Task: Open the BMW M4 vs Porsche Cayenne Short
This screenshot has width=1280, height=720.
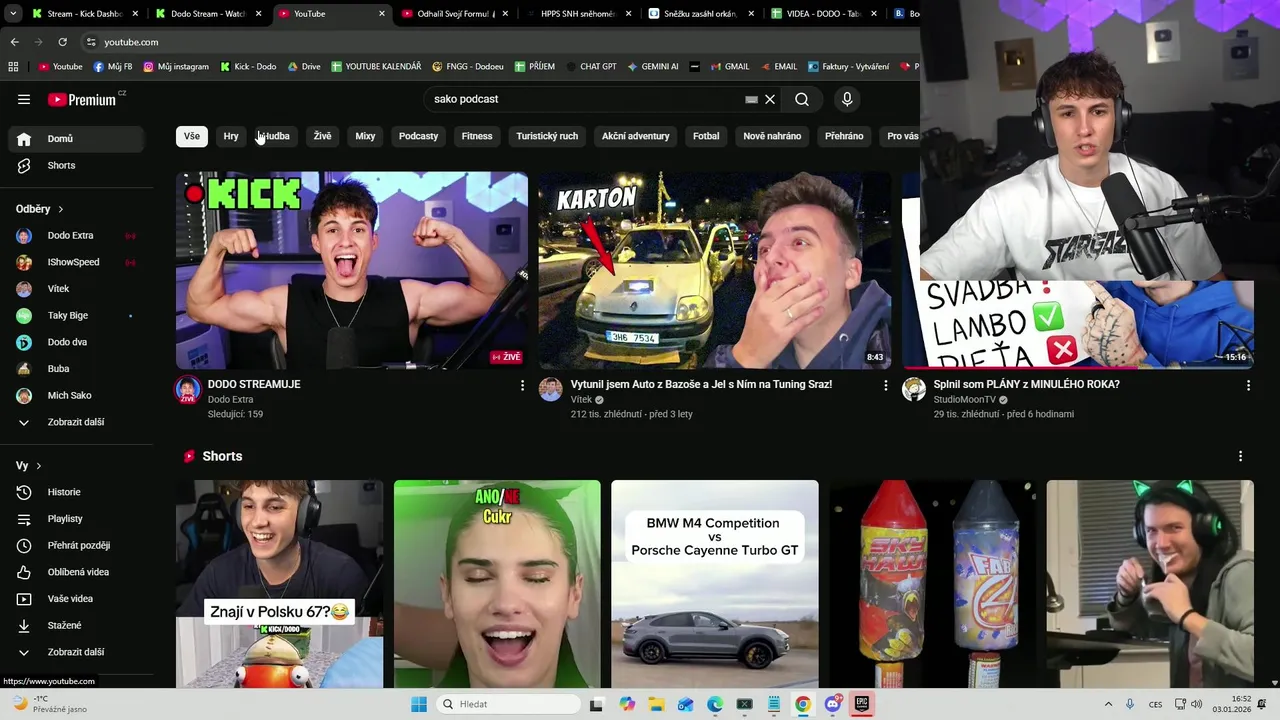Action: coord(714,584)
